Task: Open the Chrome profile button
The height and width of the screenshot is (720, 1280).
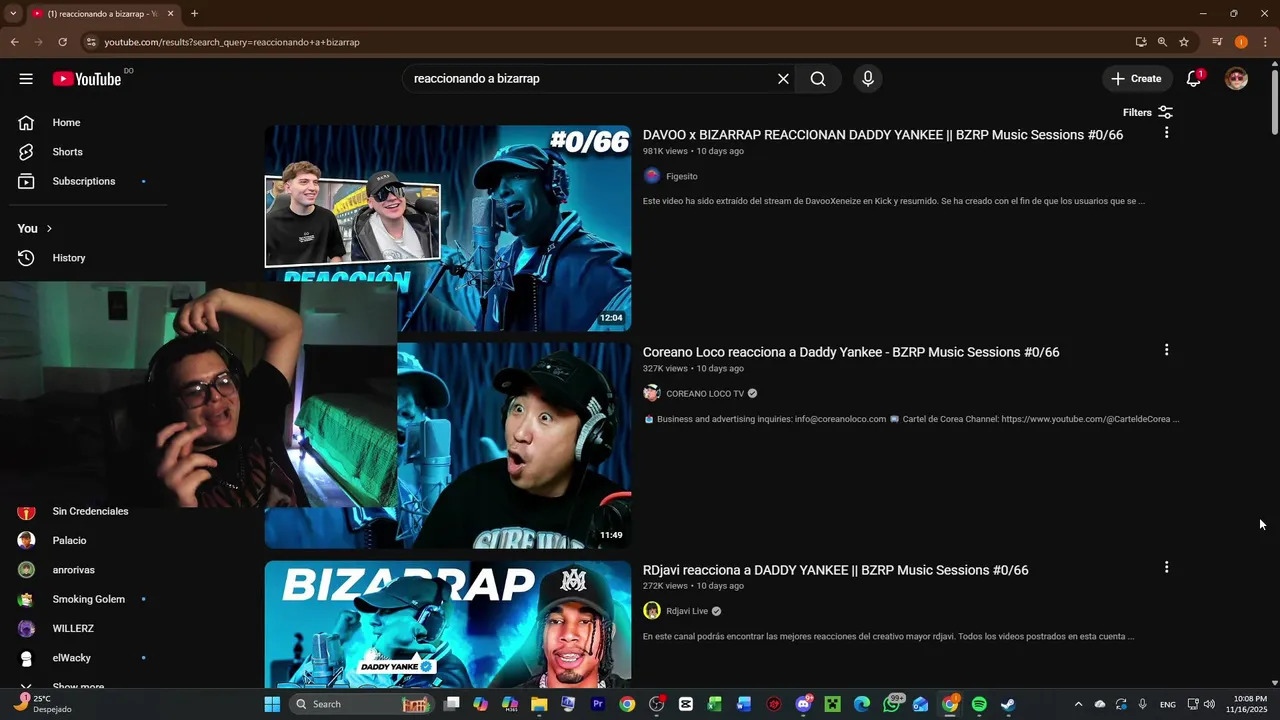Action: pos(1241,42)
